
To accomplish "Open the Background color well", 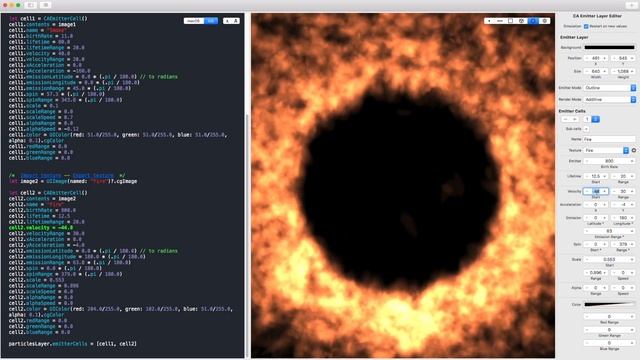I will (x=609, y=47).
